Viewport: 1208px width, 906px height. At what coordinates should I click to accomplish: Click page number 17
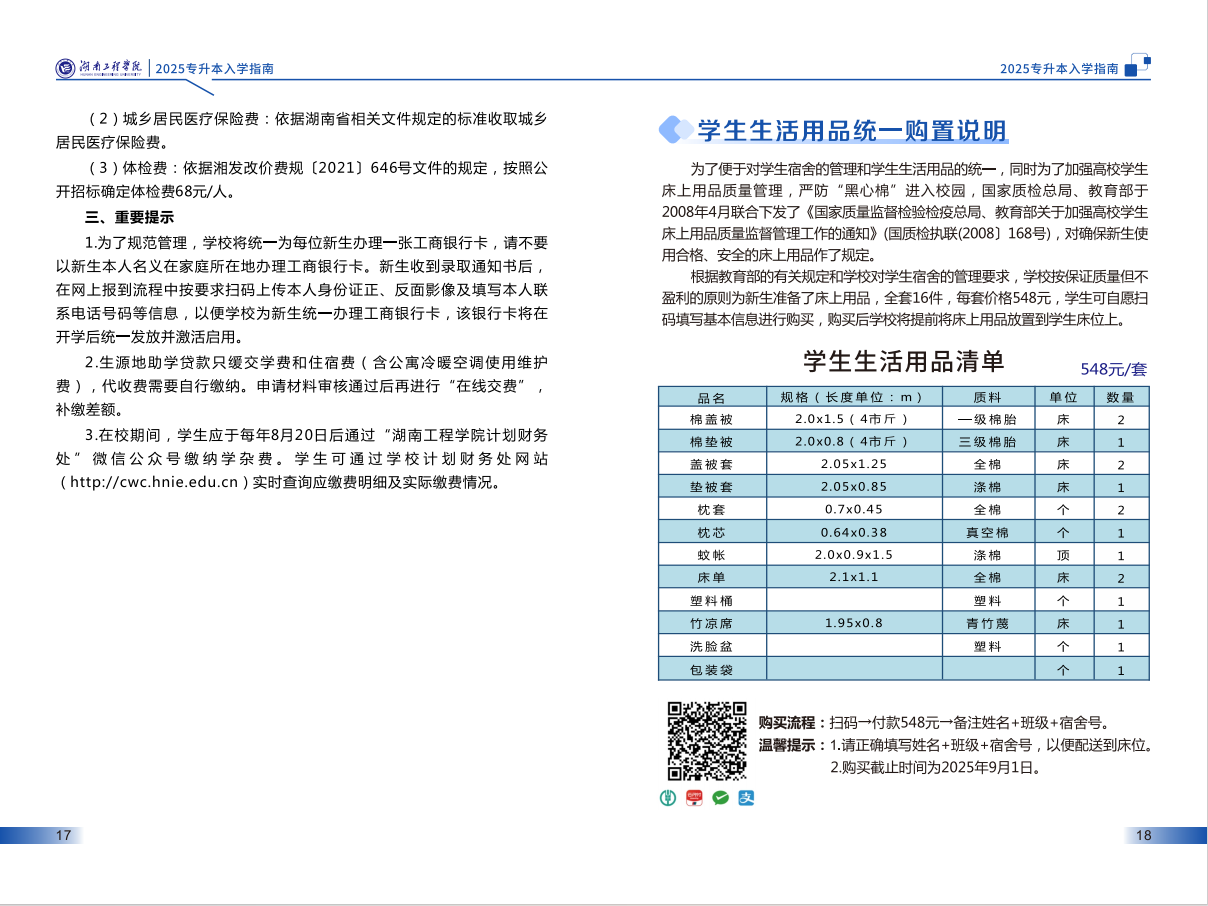point(63,835)
